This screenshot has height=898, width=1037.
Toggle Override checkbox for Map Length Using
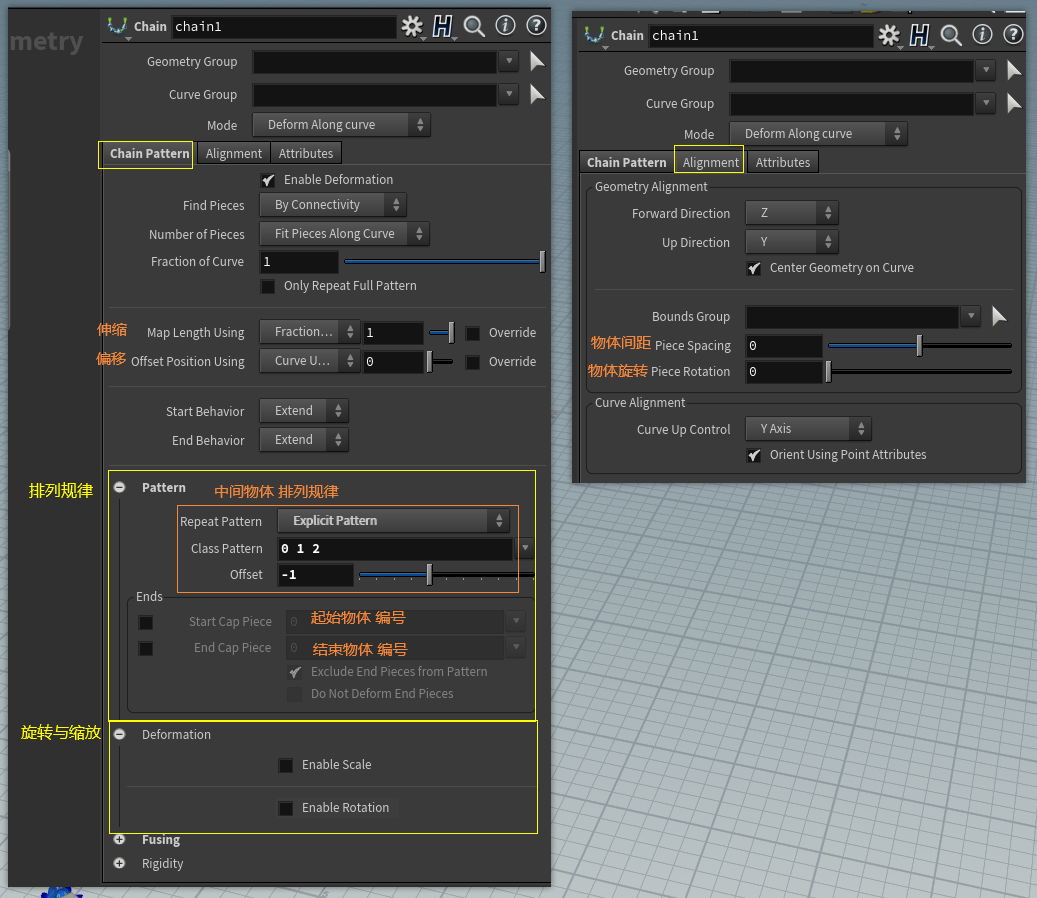[x=473, y=333]
